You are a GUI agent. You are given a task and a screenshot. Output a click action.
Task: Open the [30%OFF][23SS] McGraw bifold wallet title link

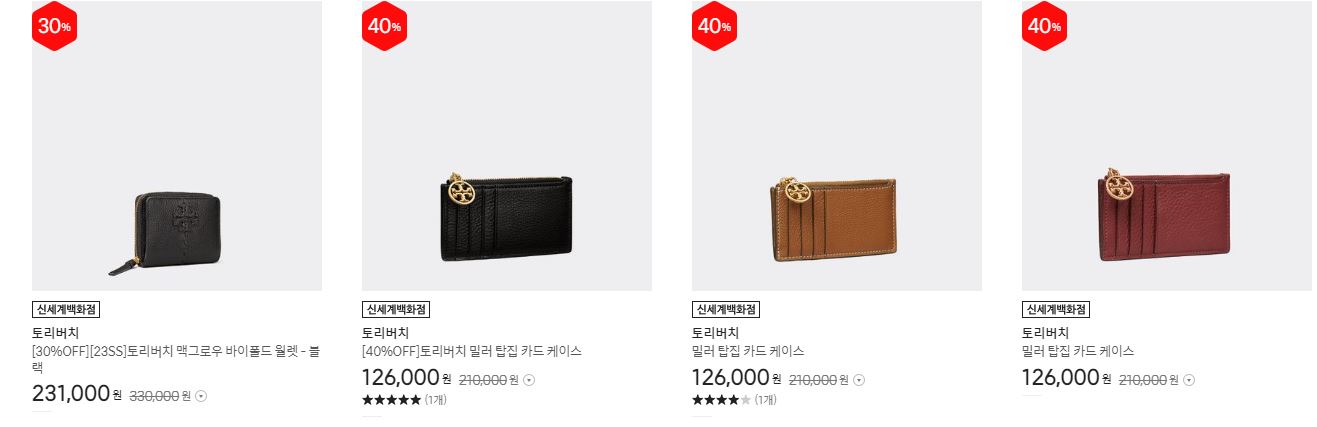[176, 359]
